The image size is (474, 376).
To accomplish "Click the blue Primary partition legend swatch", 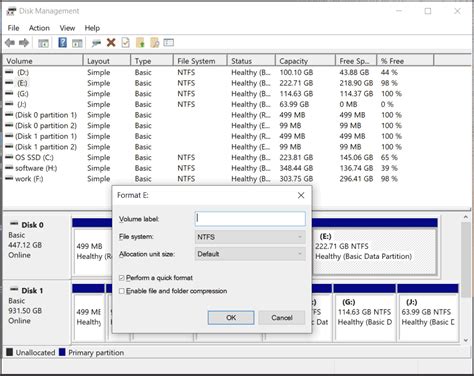I will click(62, 352).
